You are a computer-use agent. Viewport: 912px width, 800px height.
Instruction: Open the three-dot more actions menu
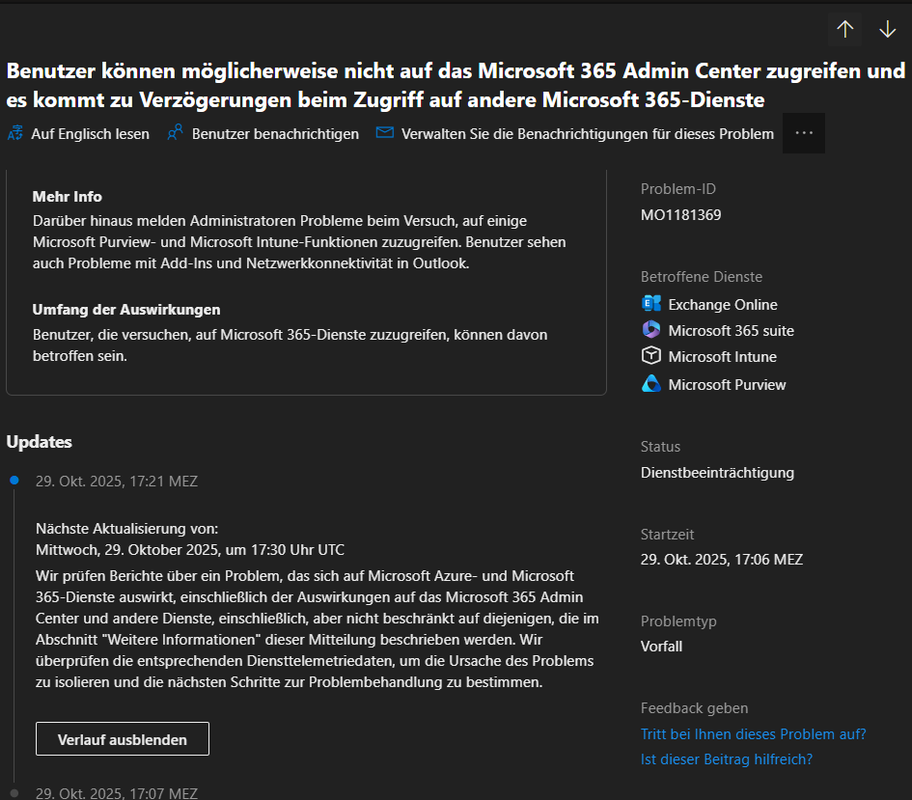pyautogui.click(x=804, y=133)
